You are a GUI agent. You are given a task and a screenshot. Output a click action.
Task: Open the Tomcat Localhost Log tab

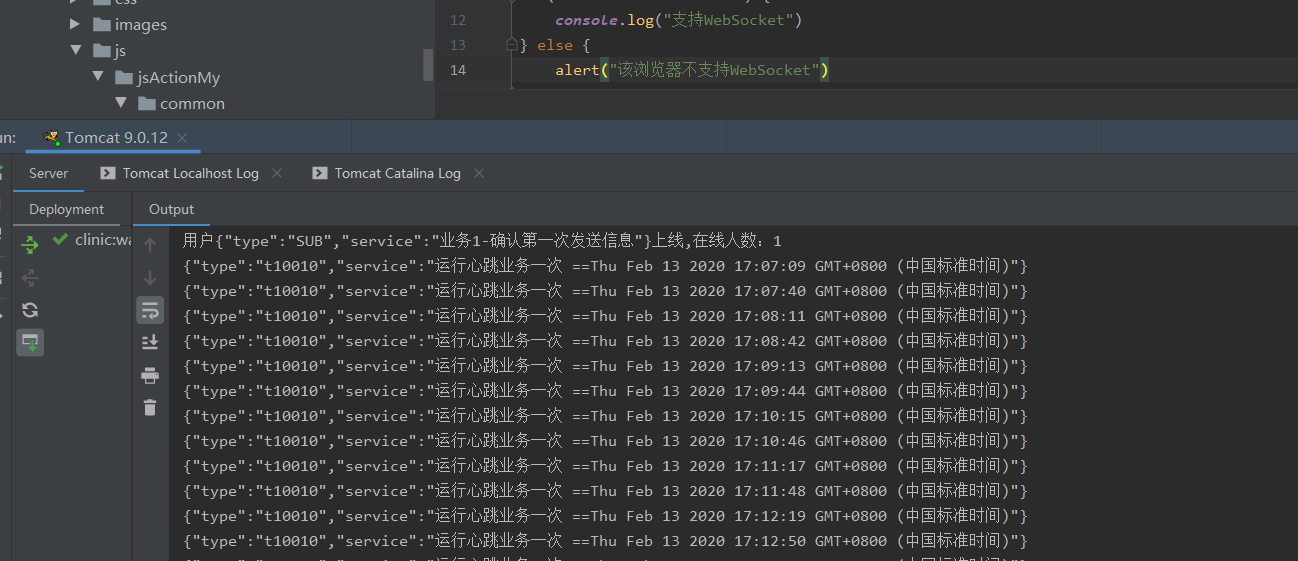(191, 173)
